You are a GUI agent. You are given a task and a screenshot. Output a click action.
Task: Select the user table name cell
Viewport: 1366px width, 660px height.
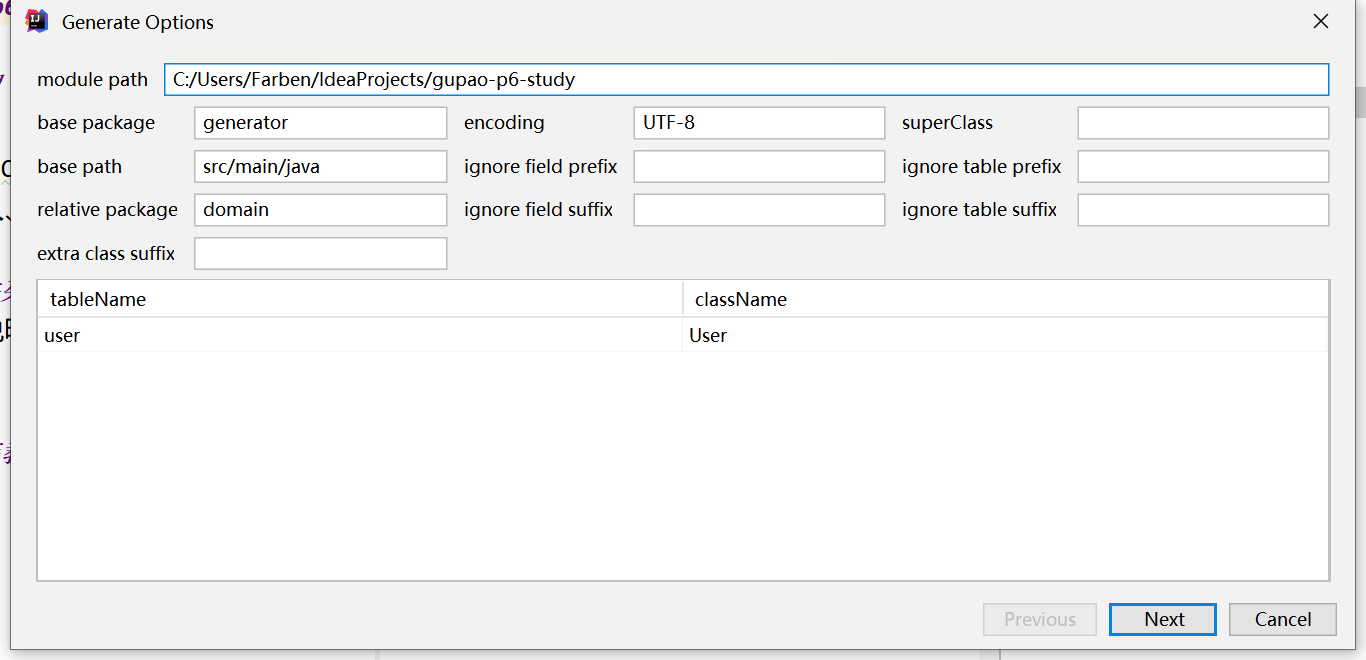click(360, 335)
